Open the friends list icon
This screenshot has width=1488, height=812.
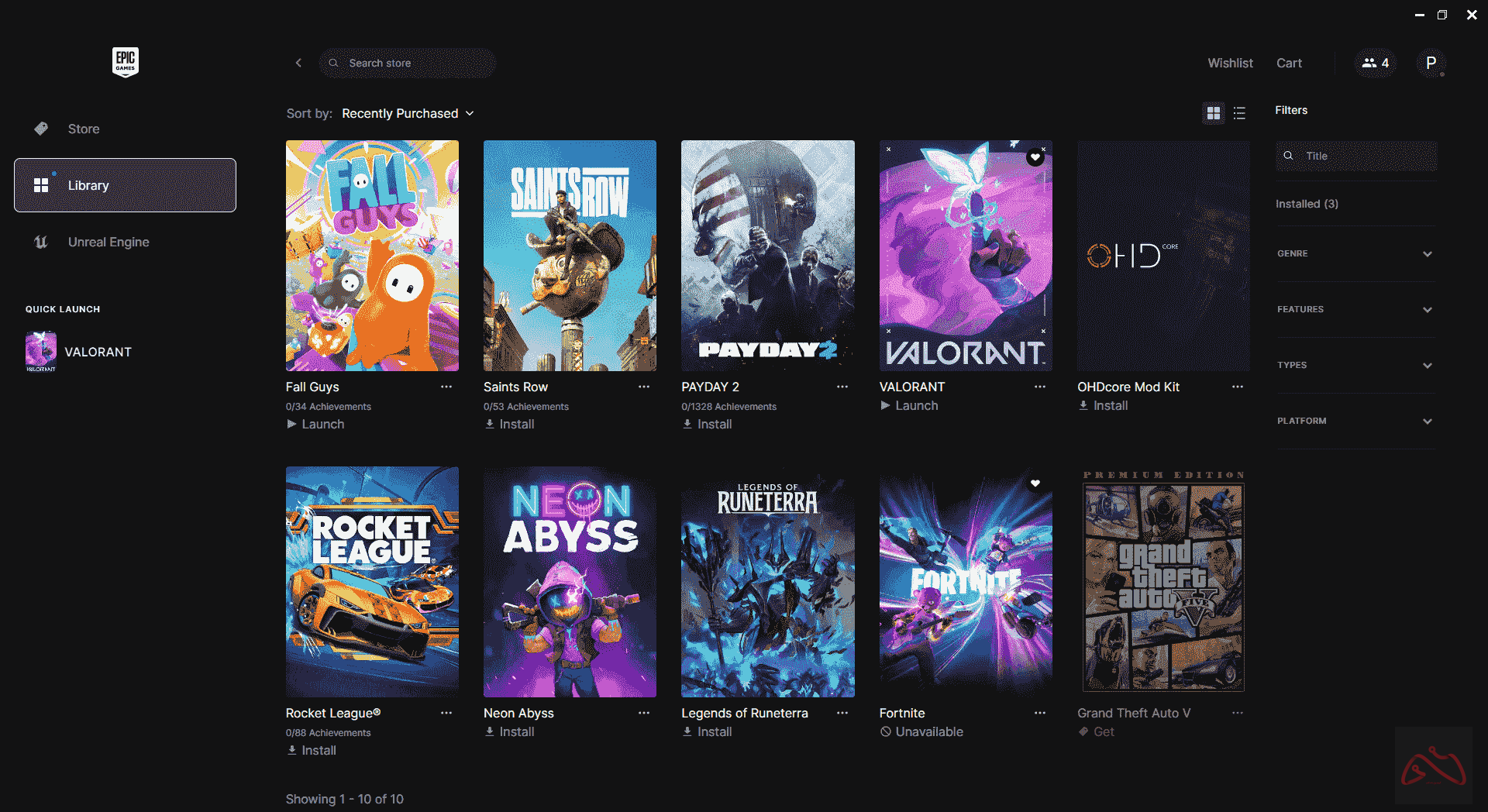1376,63
